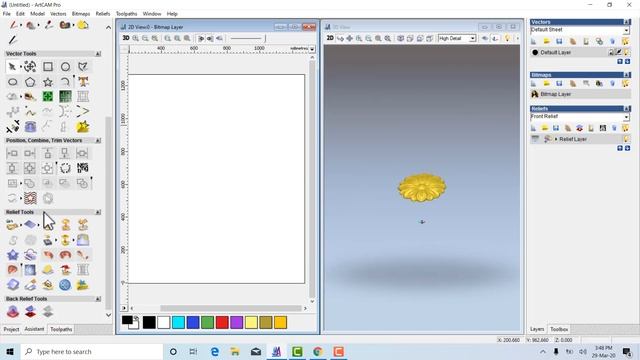This screenshot has width=640, height=360.
Task: Move relief layer up arrow button
Action: click(x=620, y=148)
